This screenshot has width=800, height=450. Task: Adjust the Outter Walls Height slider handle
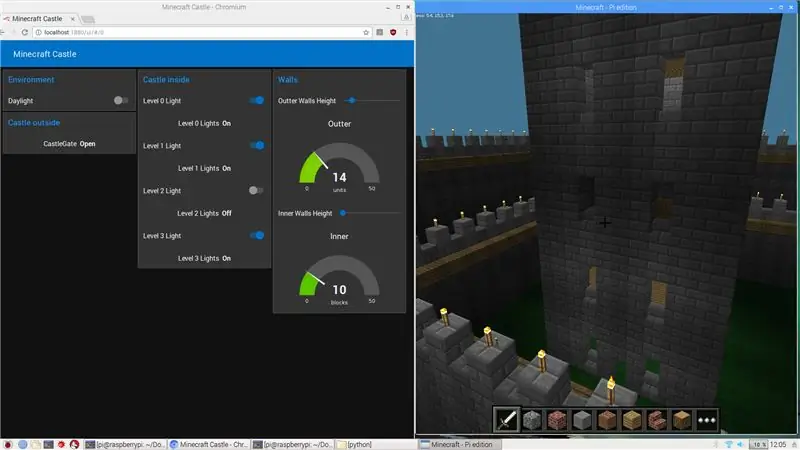[352, 101]
